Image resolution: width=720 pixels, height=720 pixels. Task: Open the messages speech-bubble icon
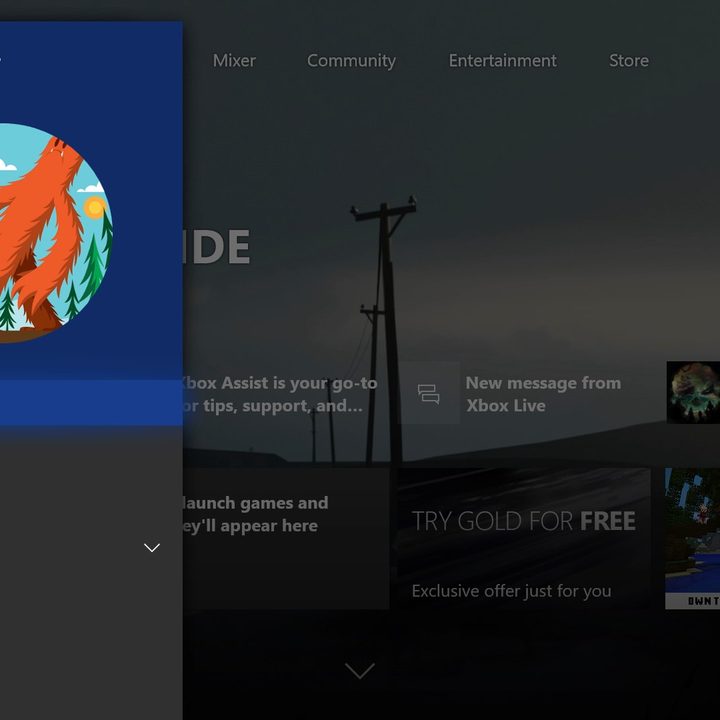pyautogui.click(x=428, y=393)
